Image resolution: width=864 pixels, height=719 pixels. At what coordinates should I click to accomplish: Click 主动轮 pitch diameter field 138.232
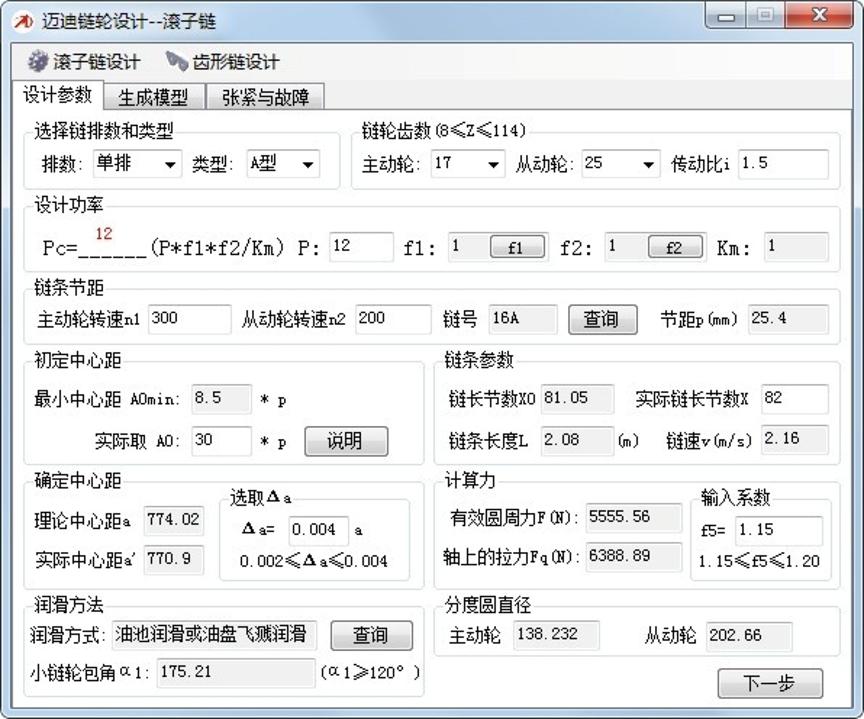coord(556,635)
